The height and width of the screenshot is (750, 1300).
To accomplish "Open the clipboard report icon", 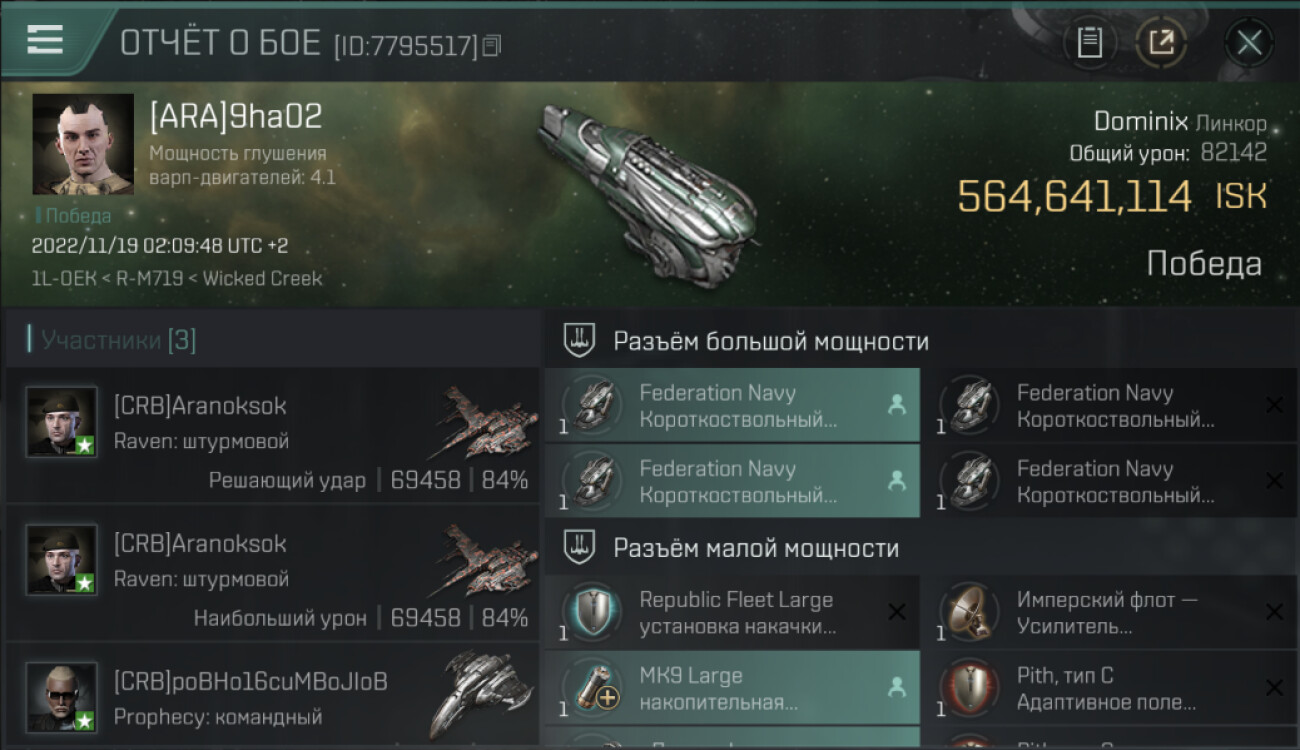I will point(1089,42).
